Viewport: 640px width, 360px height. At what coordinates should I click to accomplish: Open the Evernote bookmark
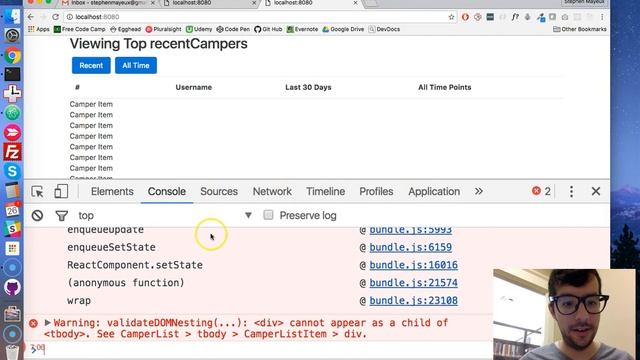[x=302, y=29]
